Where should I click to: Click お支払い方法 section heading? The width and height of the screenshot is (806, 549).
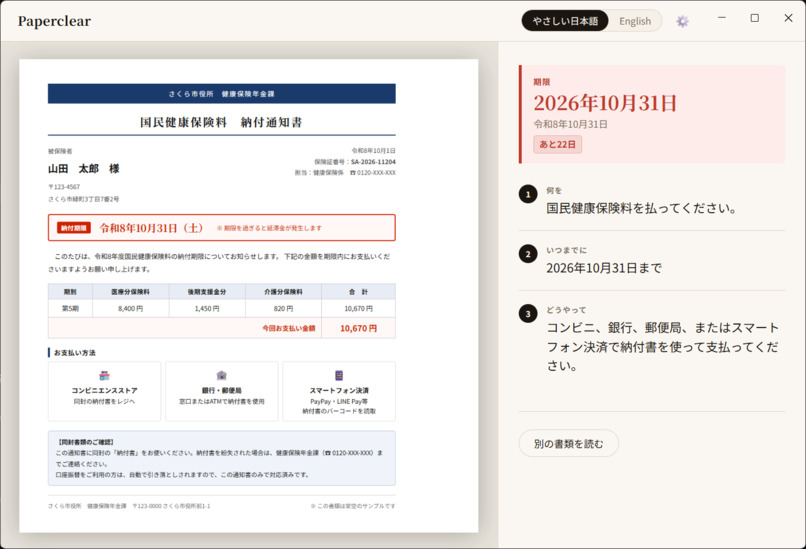(x=75, y=353)
